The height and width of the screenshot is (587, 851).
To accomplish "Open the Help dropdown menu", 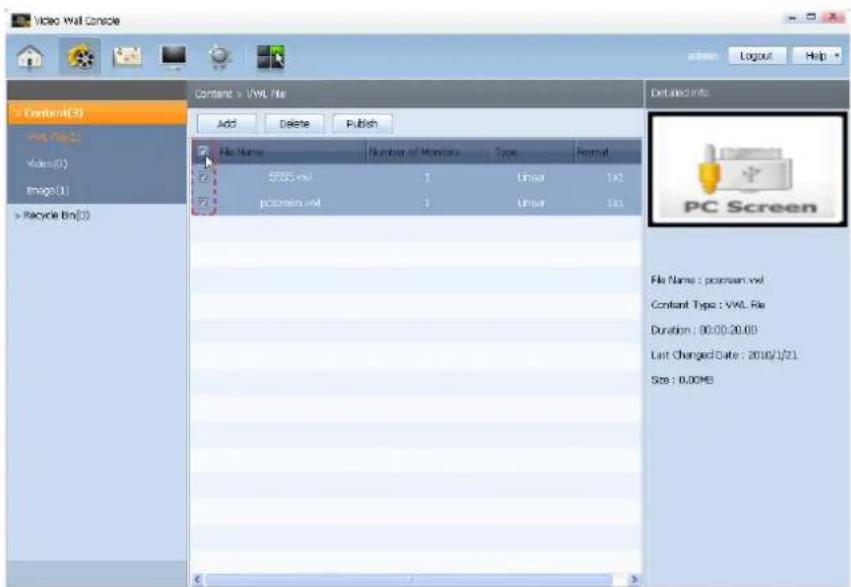I will (818, 55).
